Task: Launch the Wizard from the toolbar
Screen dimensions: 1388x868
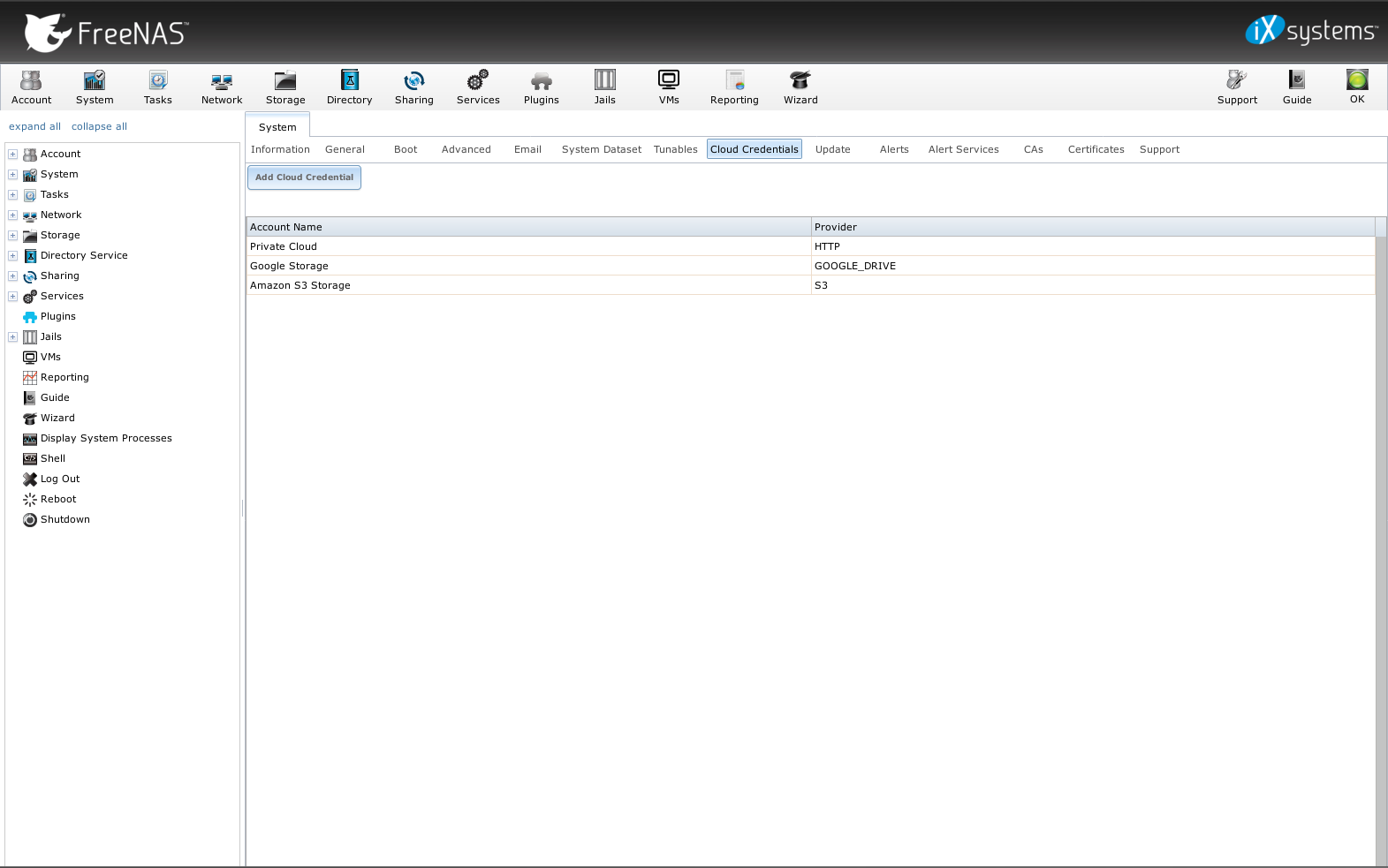Action: (x=800, y=87)
